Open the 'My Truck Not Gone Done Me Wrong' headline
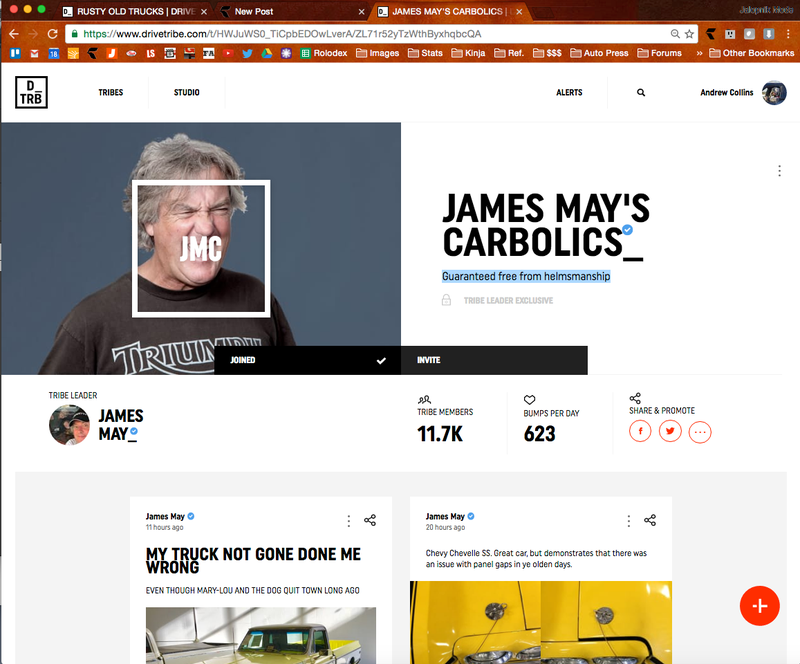 (x=253, y=560)
